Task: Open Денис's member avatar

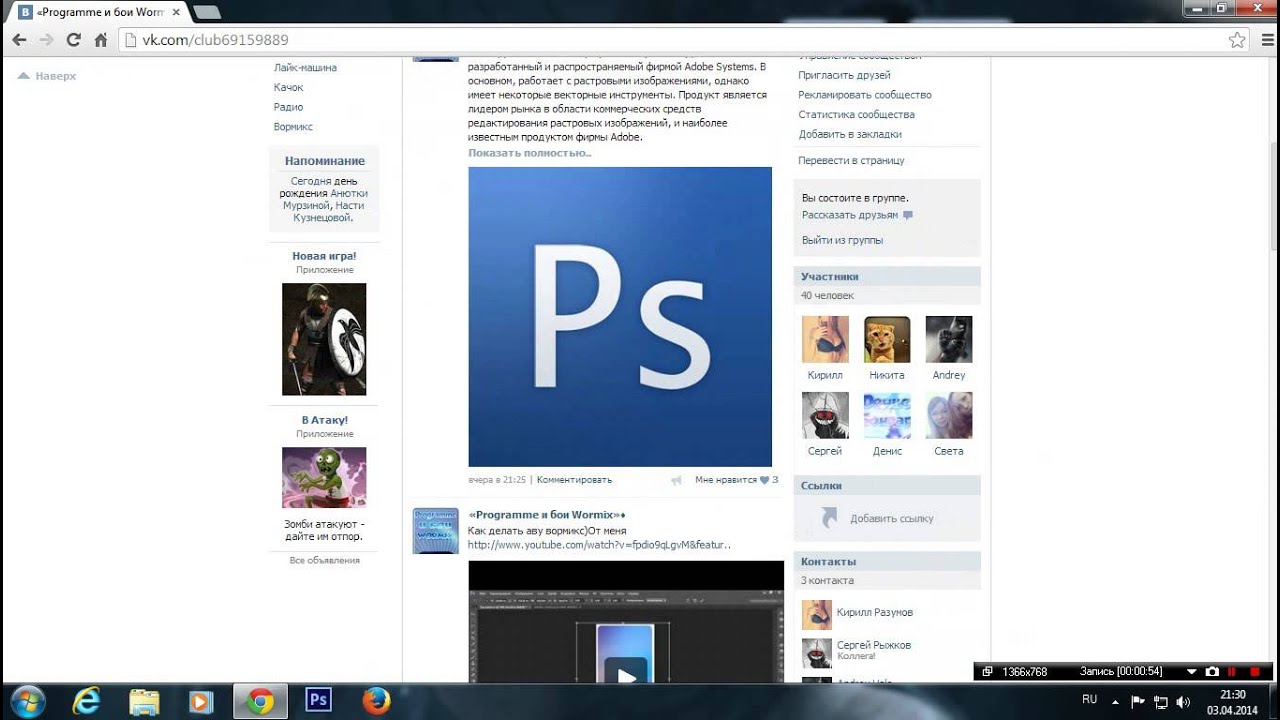Action: 887,415
